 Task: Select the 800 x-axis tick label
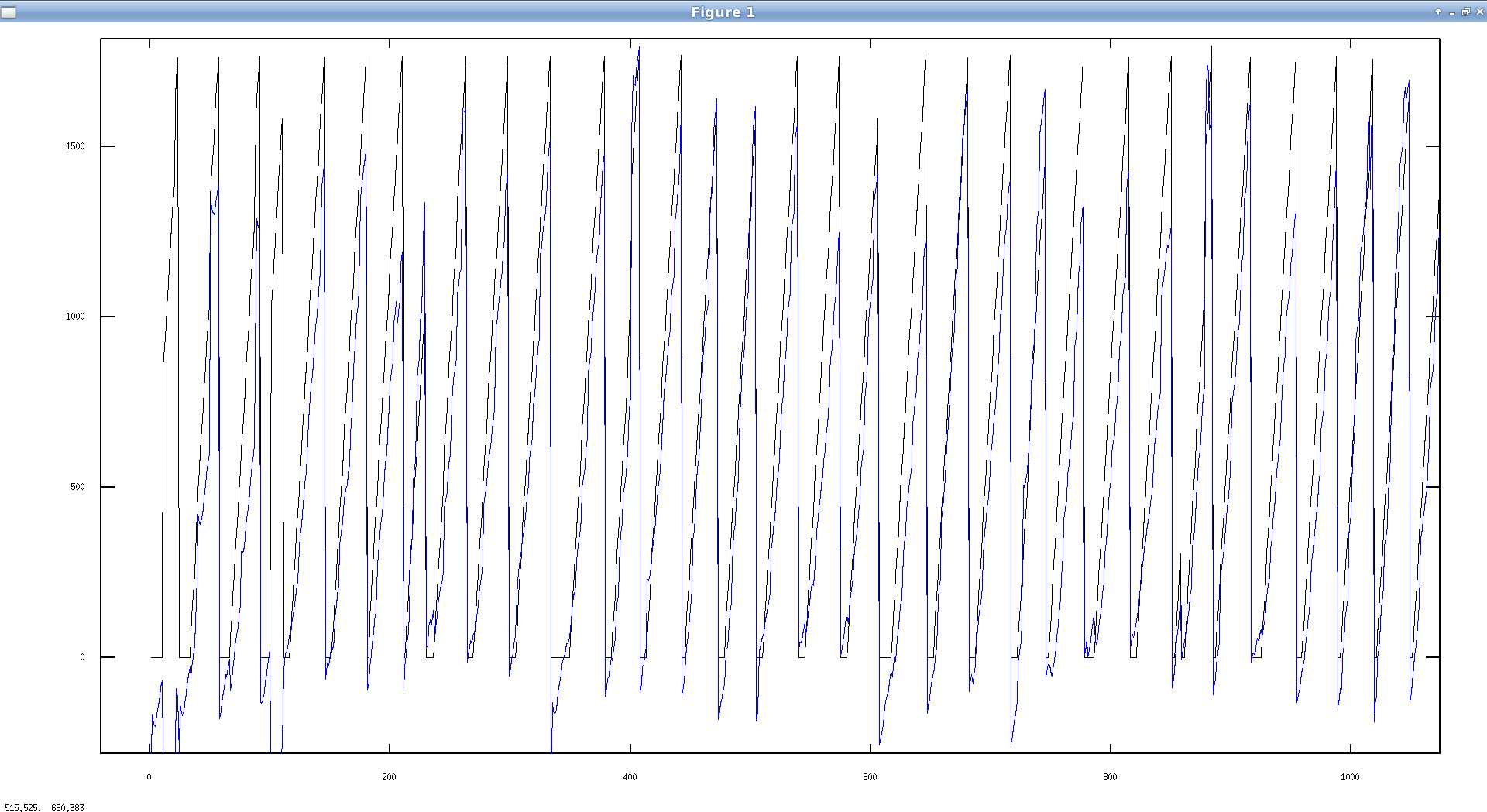[1111, 777]
